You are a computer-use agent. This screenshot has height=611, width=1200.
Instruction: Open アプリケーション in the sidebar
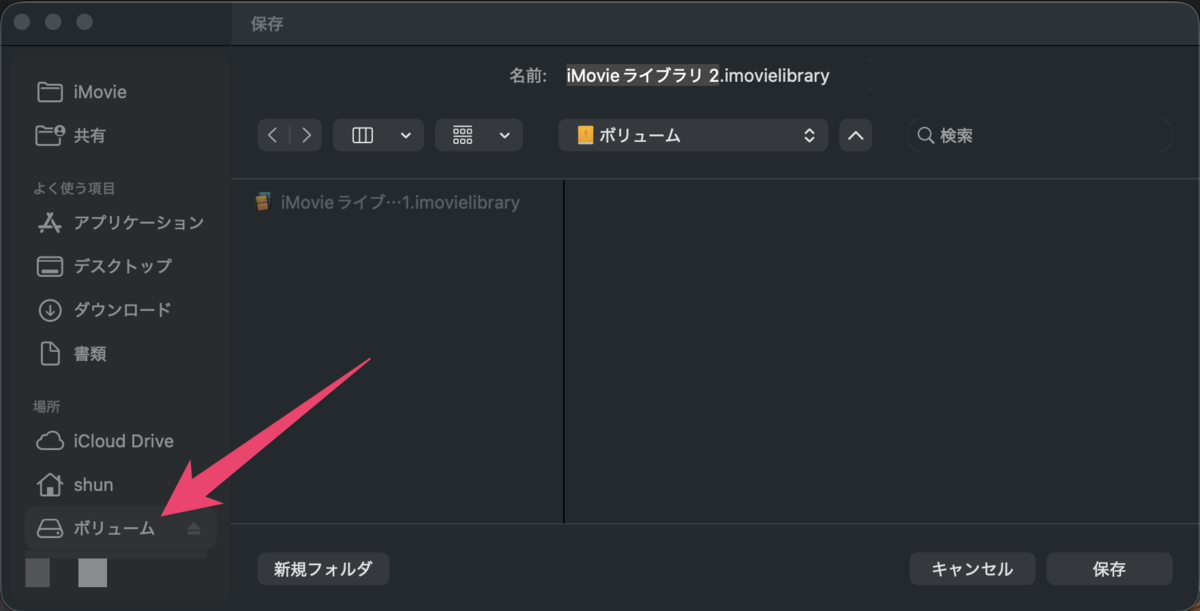point(120,222)
